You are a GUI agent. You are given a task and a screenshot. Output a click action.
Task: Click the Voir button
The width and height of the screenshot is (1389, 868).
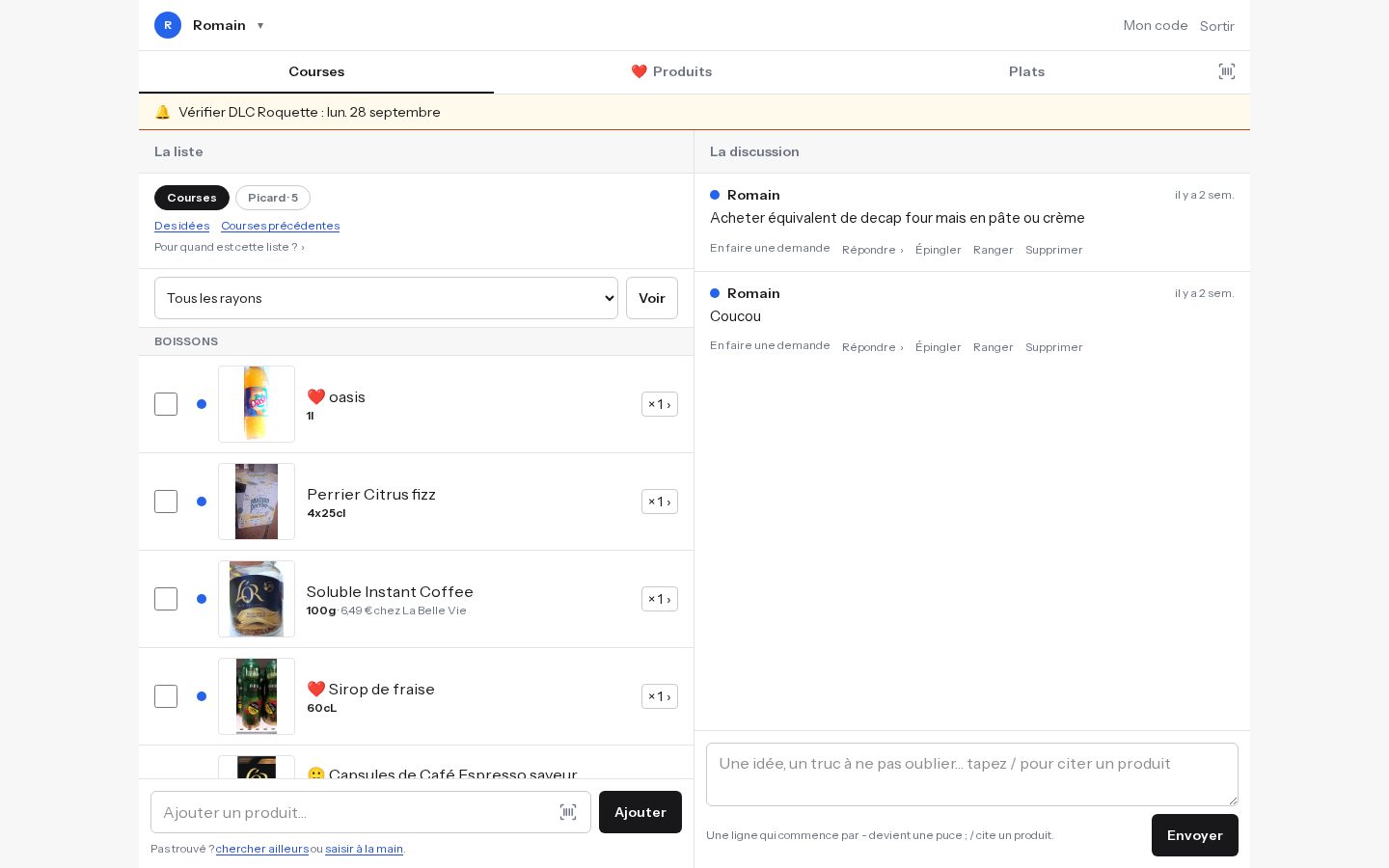click(652, 298)
